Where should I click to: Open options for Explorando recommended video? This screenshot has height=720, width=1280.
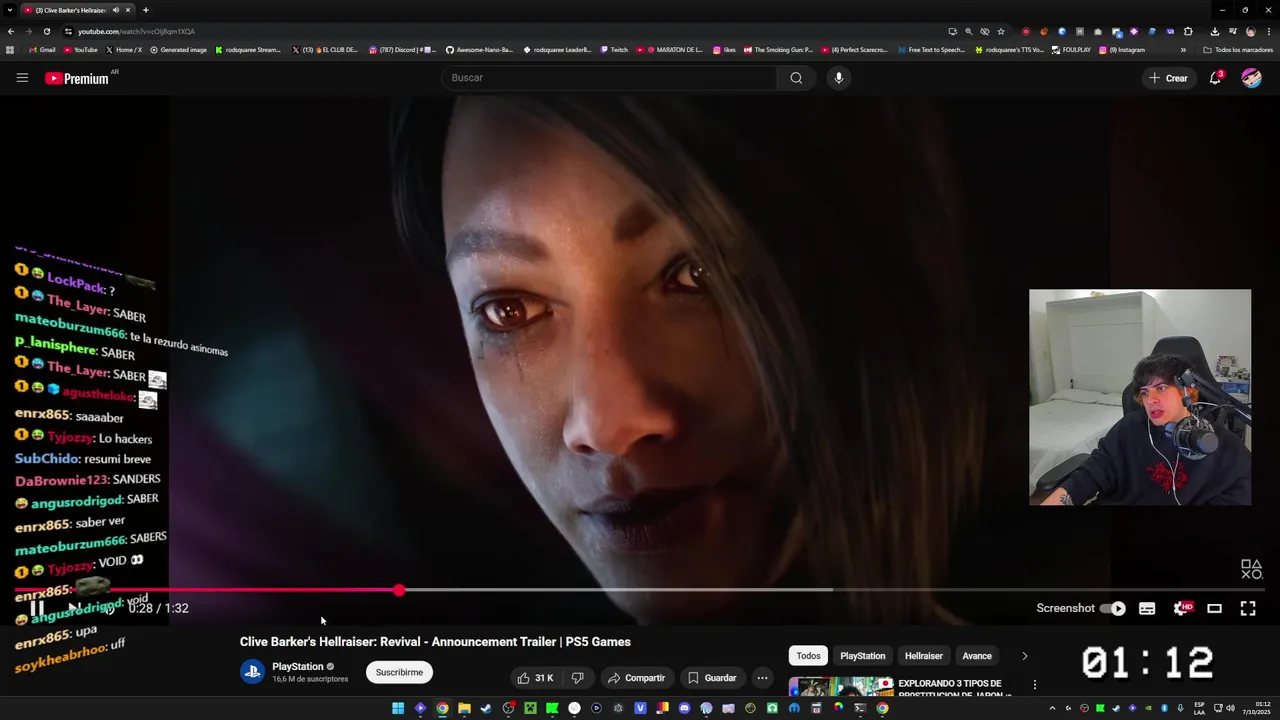[1035, 685]
